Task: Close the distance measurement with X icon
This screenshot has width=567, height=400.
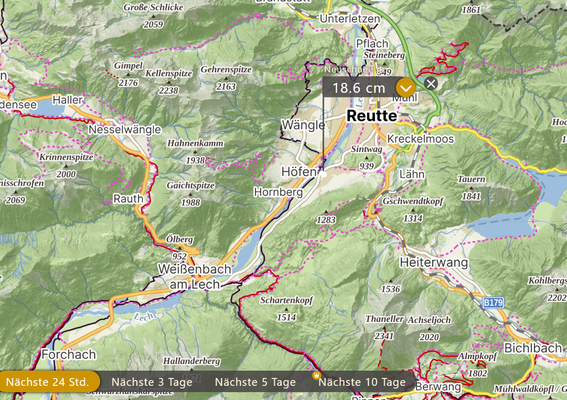Action: pyautogui.click(x=431, y=84)
